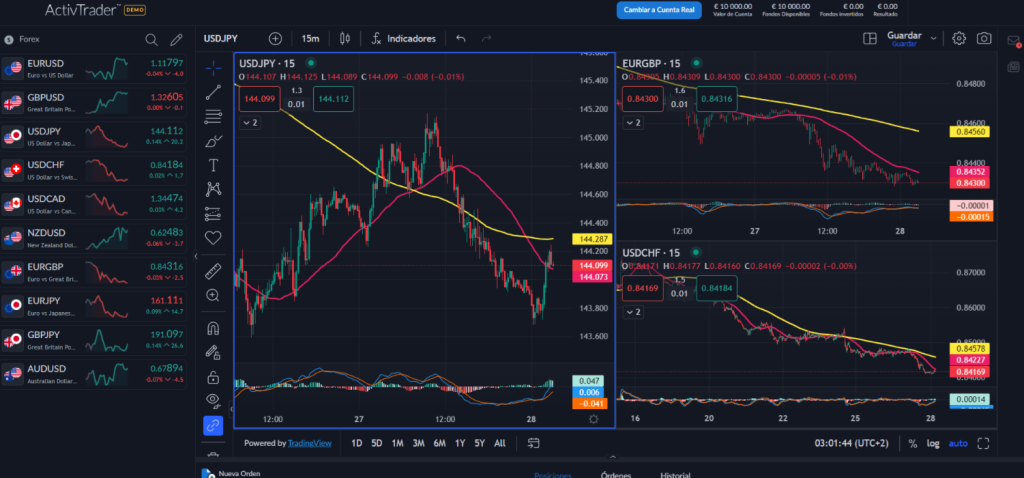The height and width of the screenshot is (478, 1024).
Task: Toggle hide all drawings eye icon
Action: [212, 401]
